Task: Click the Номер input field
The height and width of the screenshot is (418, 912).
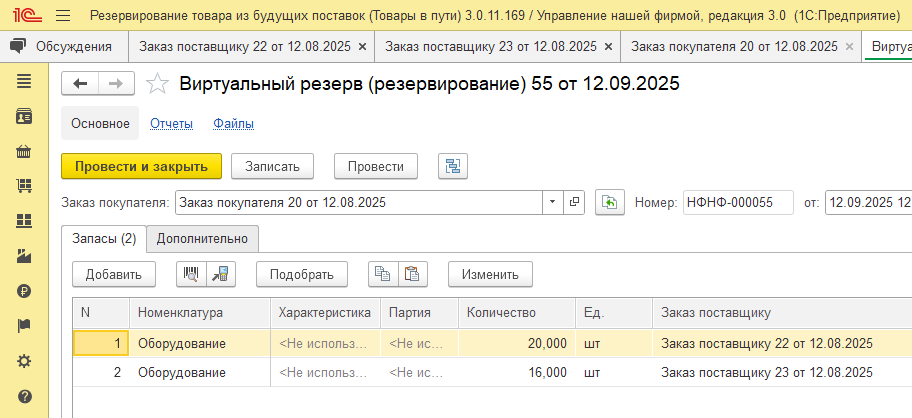Action: click(737, 202)
